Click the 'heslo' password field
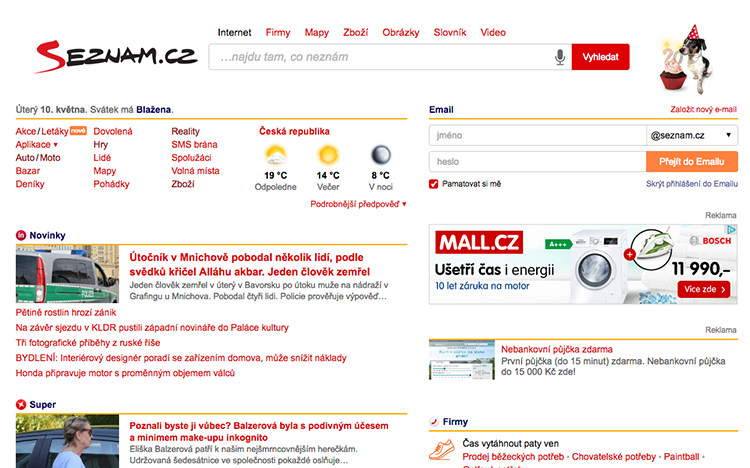 tap(538, 162)
